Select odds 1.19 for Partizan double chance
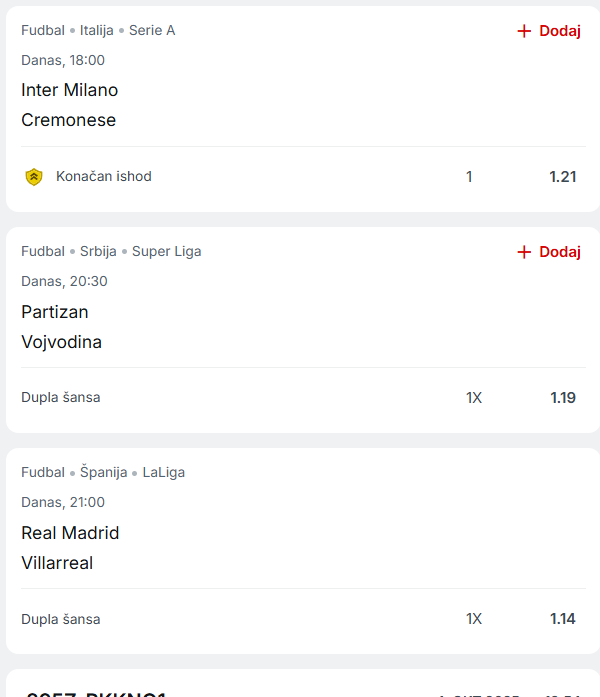The width and height of the screenshot is (600, 697). (x=562, y=398)
